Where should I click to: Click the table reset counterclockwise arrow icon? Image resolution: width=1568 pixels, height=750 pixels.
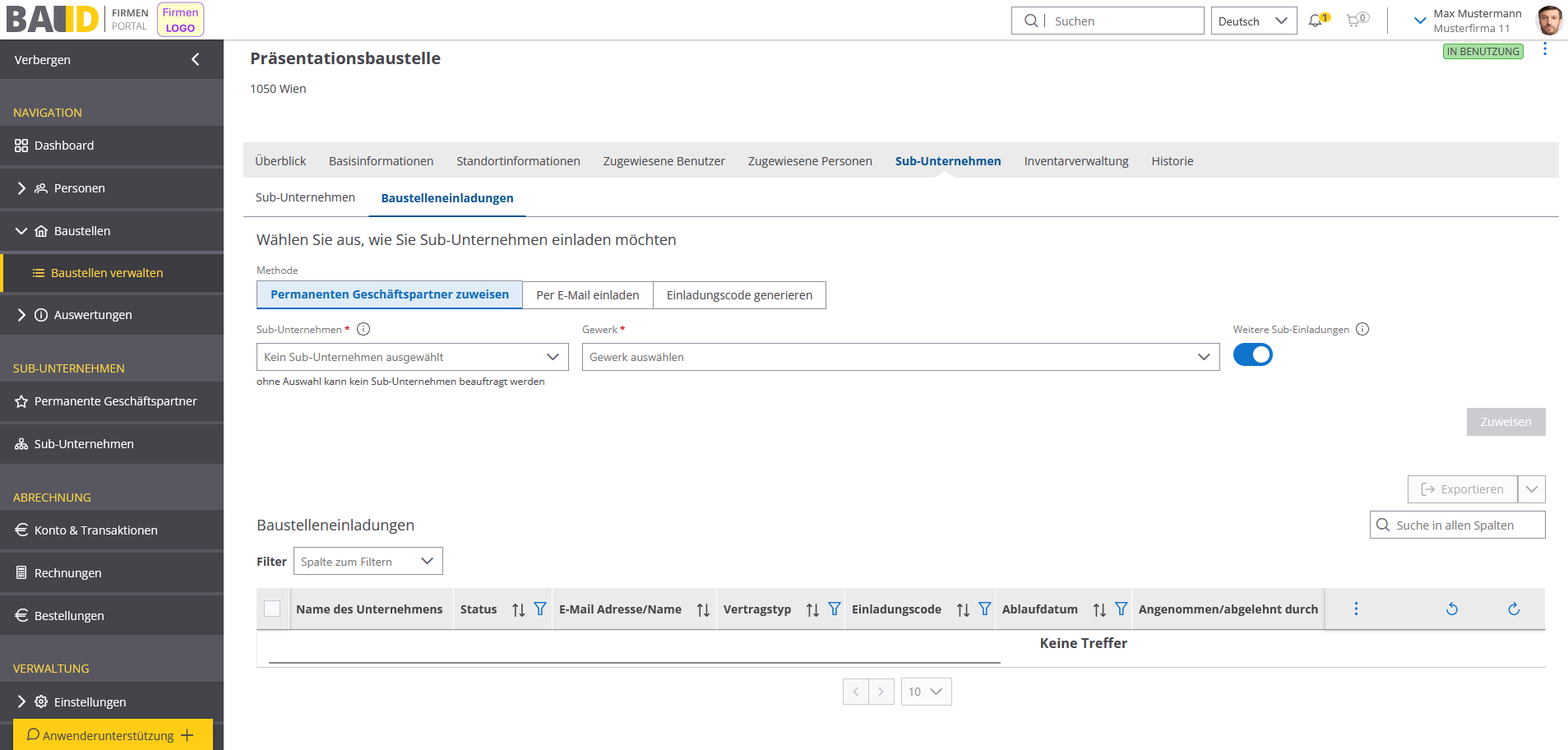click(1452, 609)
